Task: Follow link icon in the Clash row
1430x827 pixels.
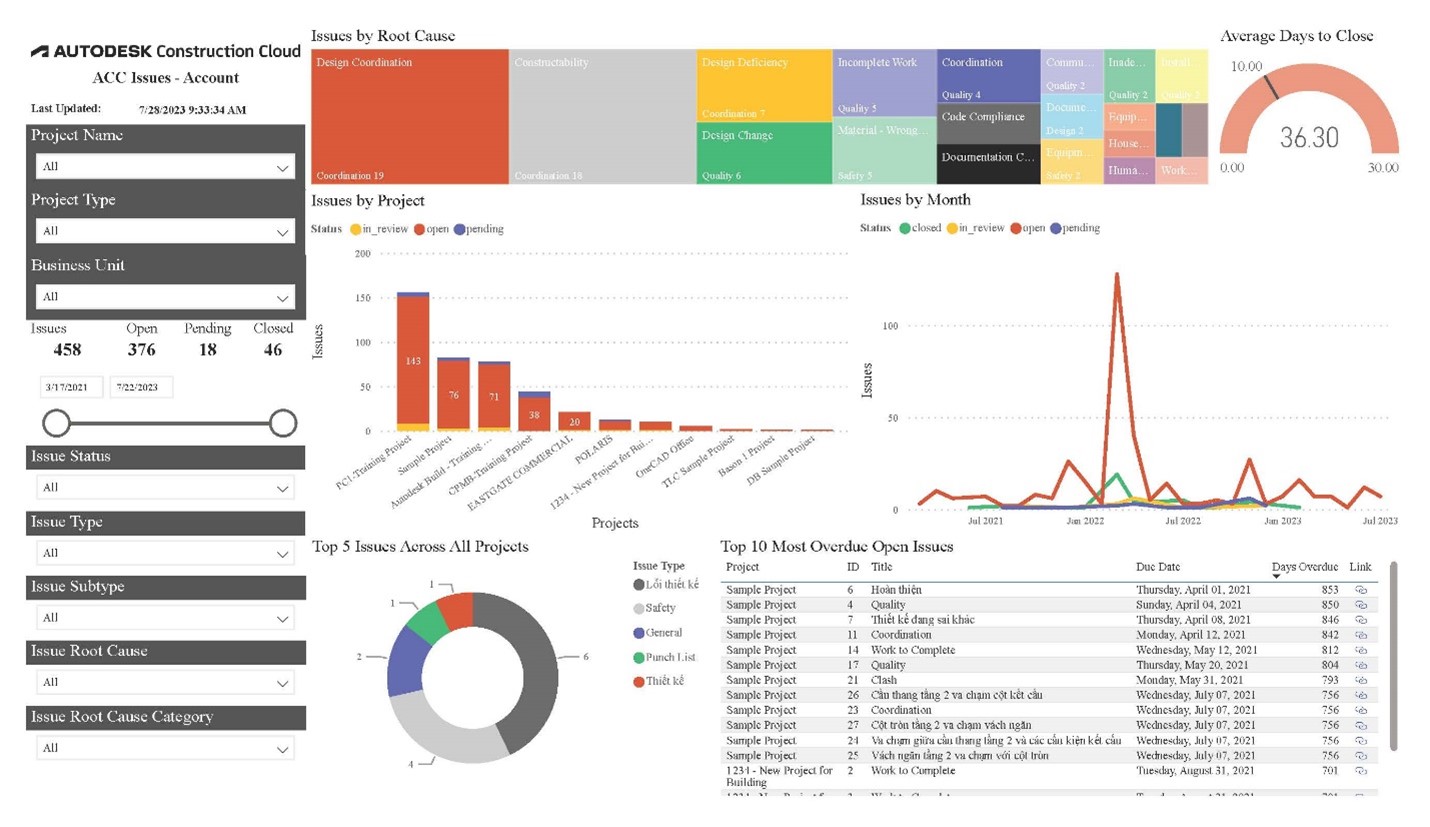Action: [1360, 680]
